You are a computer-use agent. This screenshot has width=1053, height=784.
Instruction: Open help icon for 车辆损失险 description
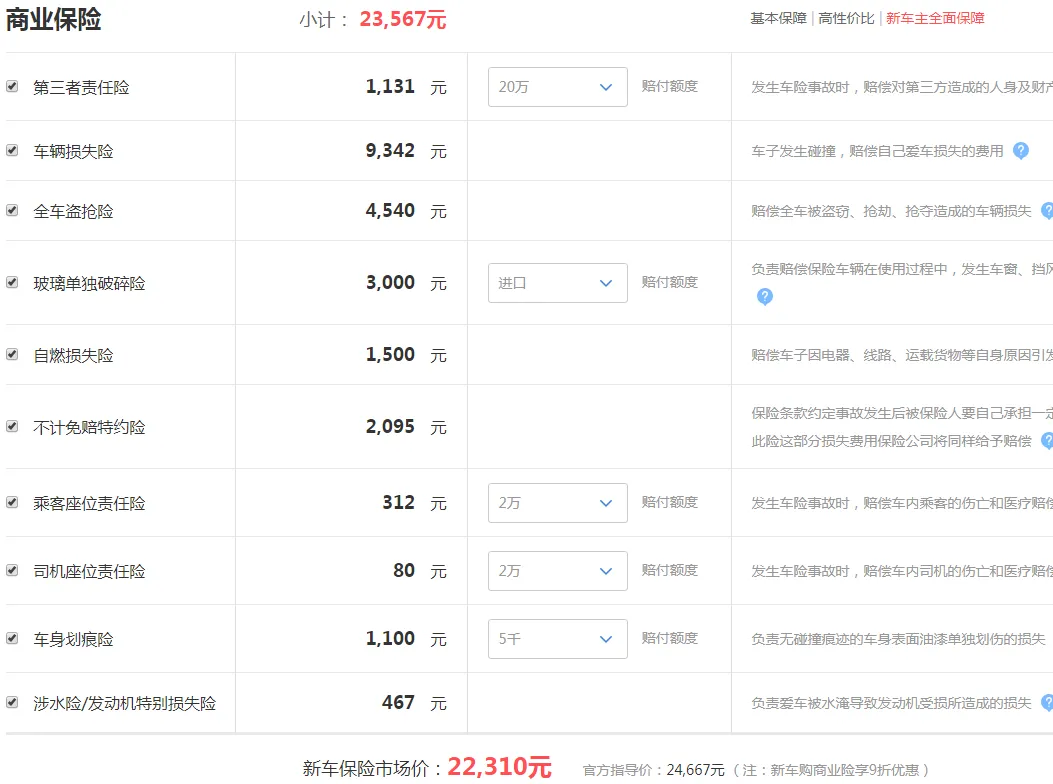(1020, 151)
